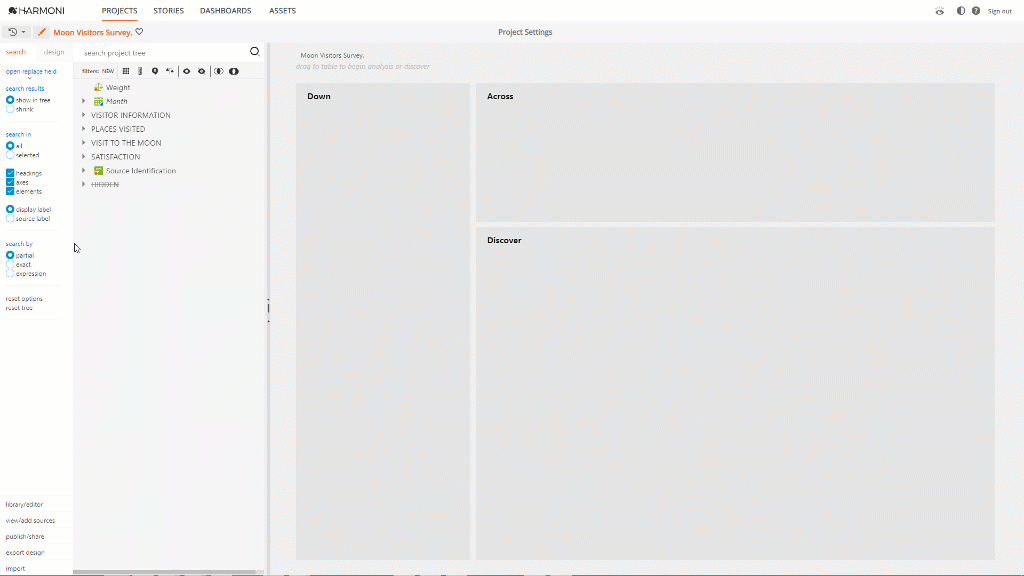Screen dimensions: 1024x576
Task: Select search in 'all' radio
Action: (10, 146)
